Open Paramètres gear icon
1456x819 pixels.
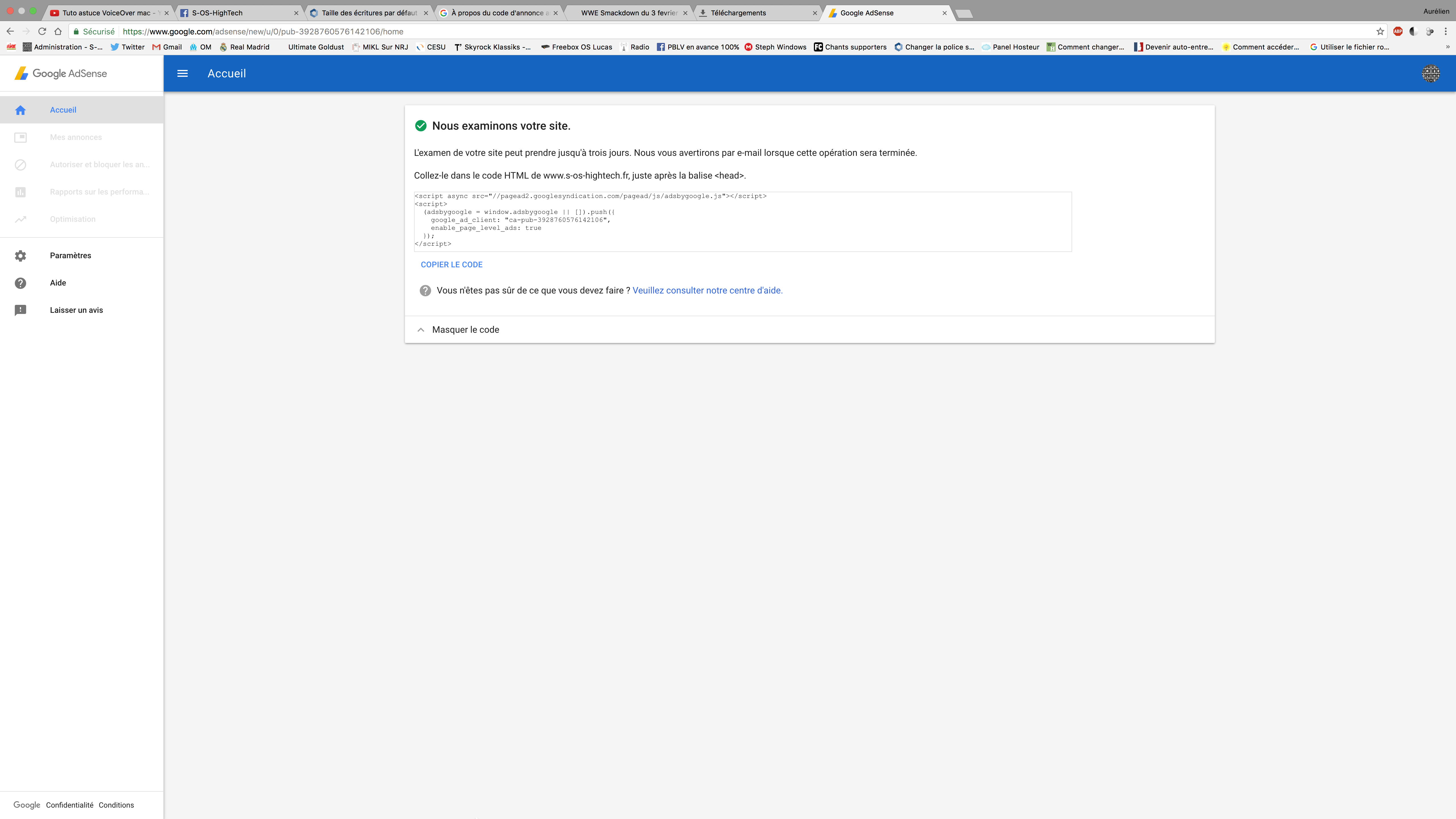[20, 255]
